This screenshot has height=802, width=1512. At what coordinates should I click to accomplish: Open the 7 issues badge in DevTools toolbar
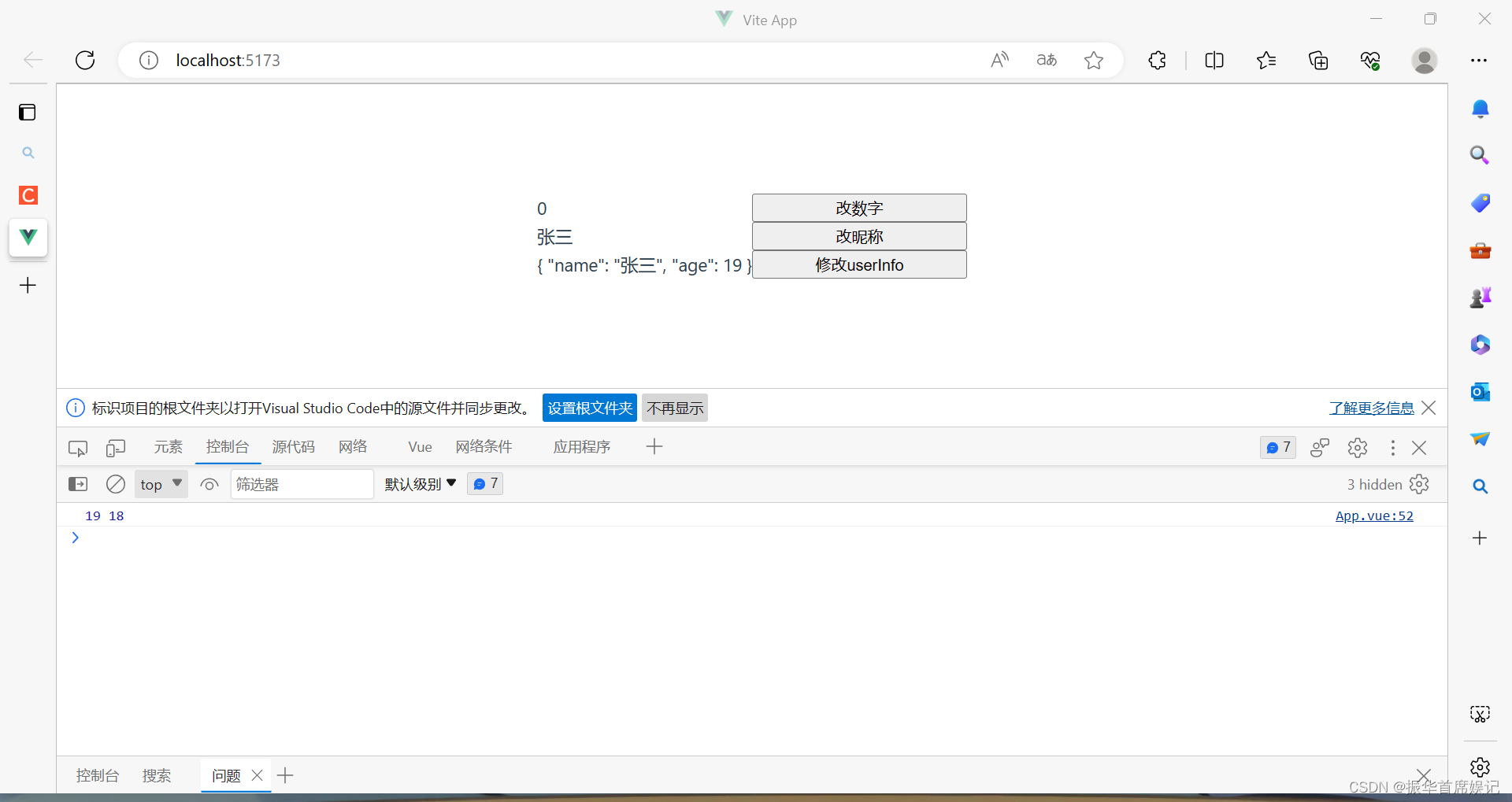coord(1277,447)
